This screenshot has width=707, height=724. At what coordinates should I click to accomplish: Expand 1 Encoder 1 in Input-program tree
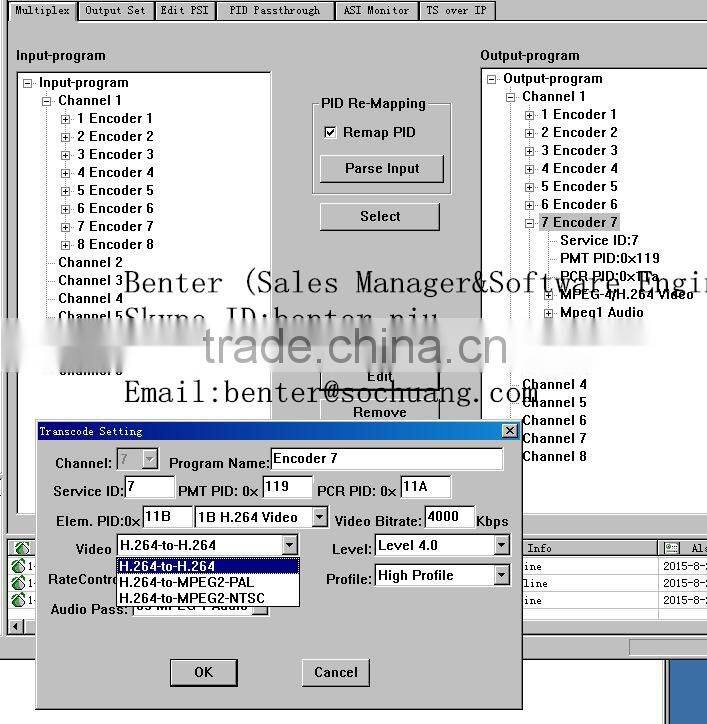(x=66, y=119)
